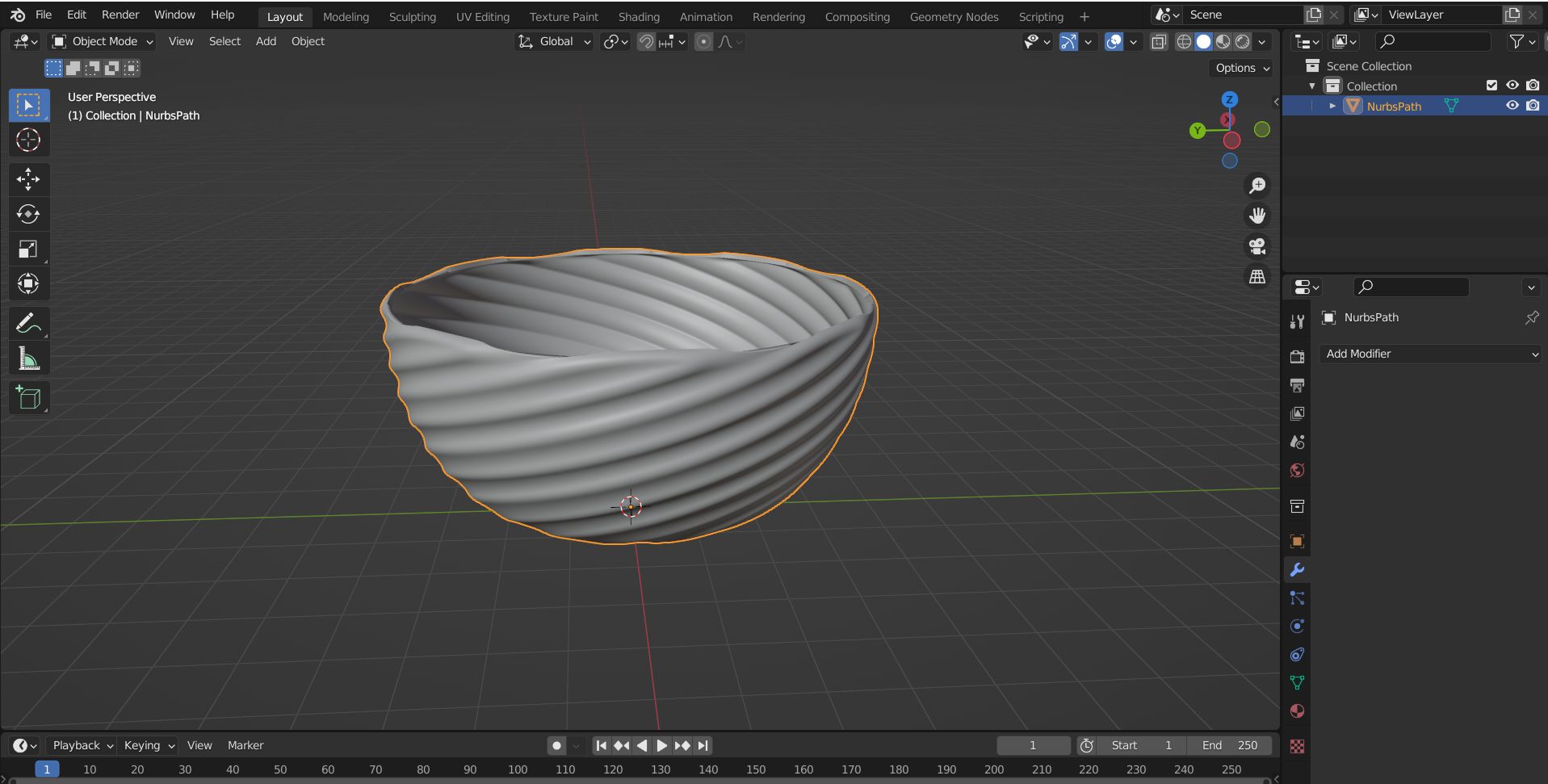Toggle X-ray viewport mode
Screen dimensions: 1548x784
click(1159, 42)
